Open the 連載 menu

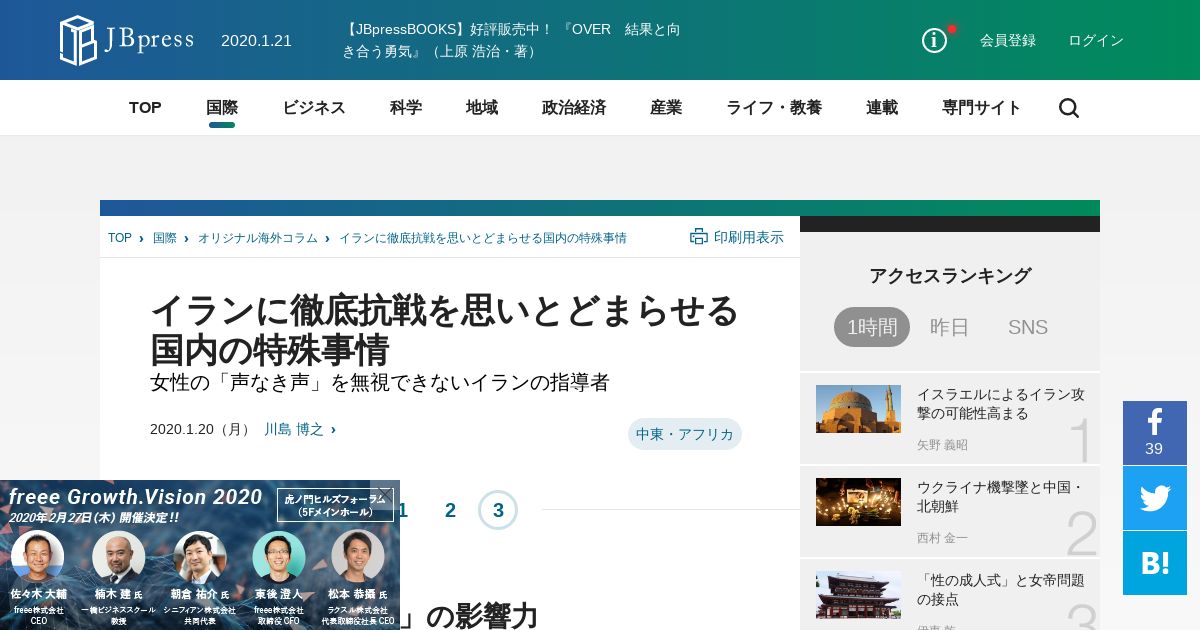click(882, 108)
